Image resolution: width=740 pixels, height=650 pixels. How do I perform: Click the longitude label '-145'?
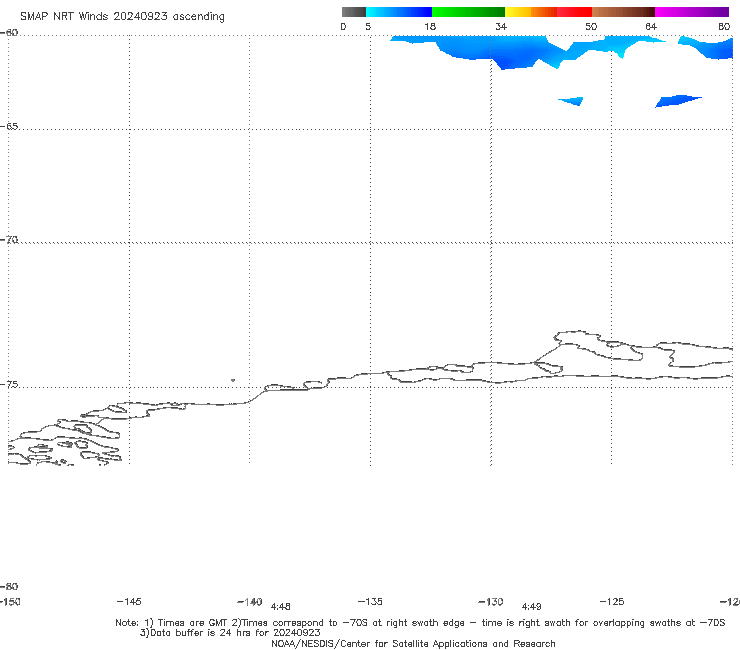click(129, 601)
